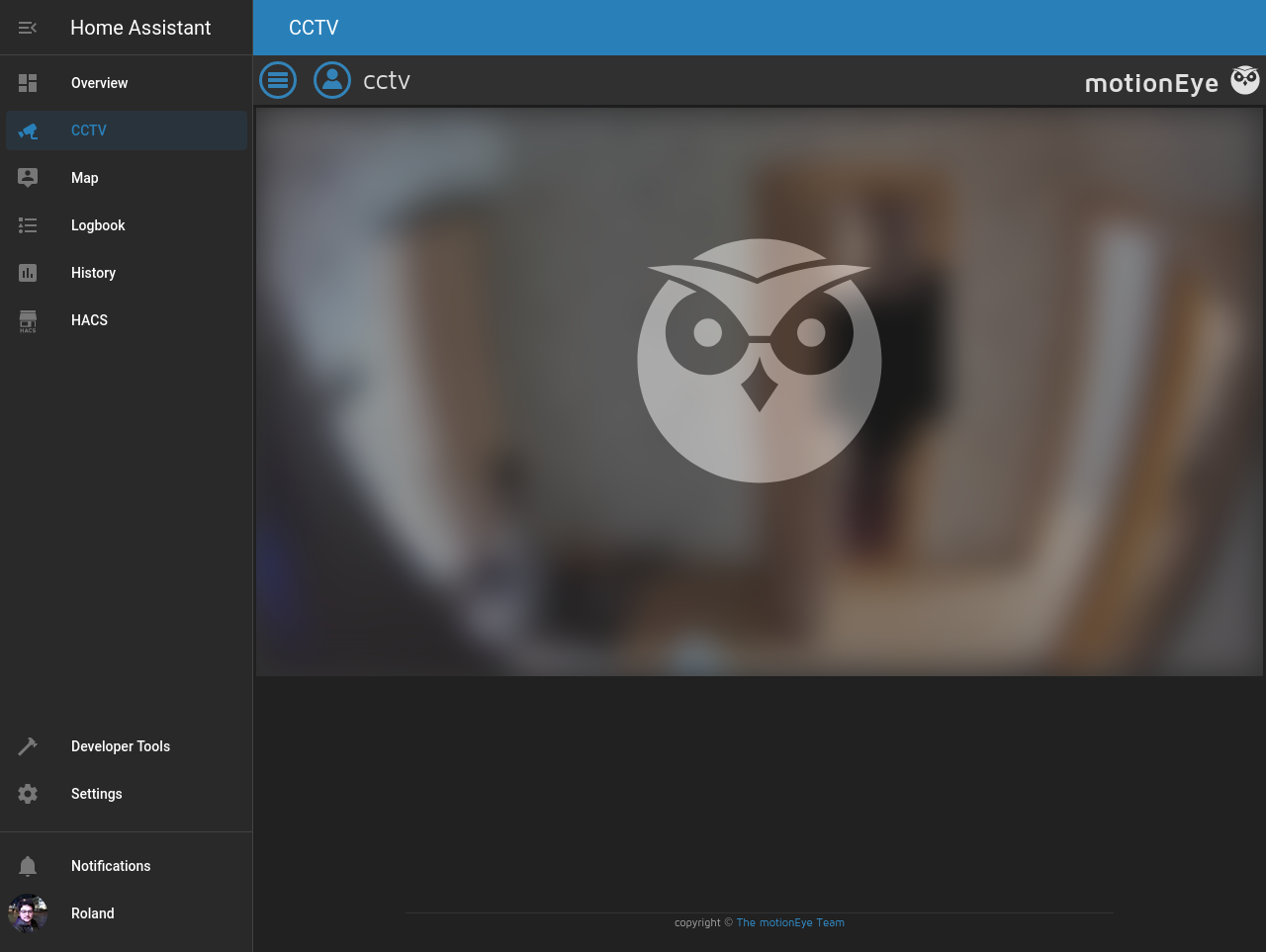Click the Home Assistant title
This screenshot has width=1266, height=952.
[140, 28]
